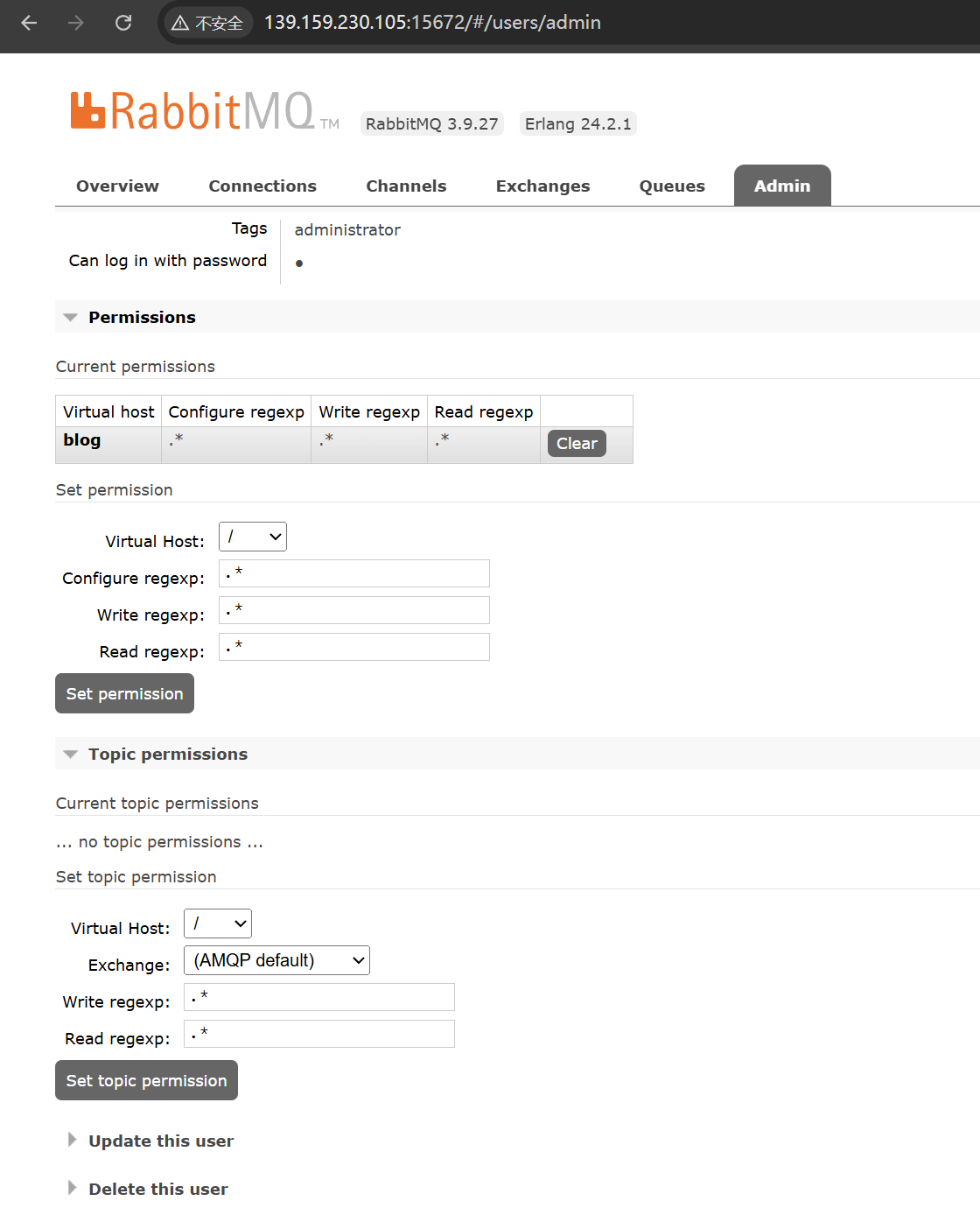Open the Queues tab
Viewport: 980px width, 1215px height.
[x=672, y=186]
